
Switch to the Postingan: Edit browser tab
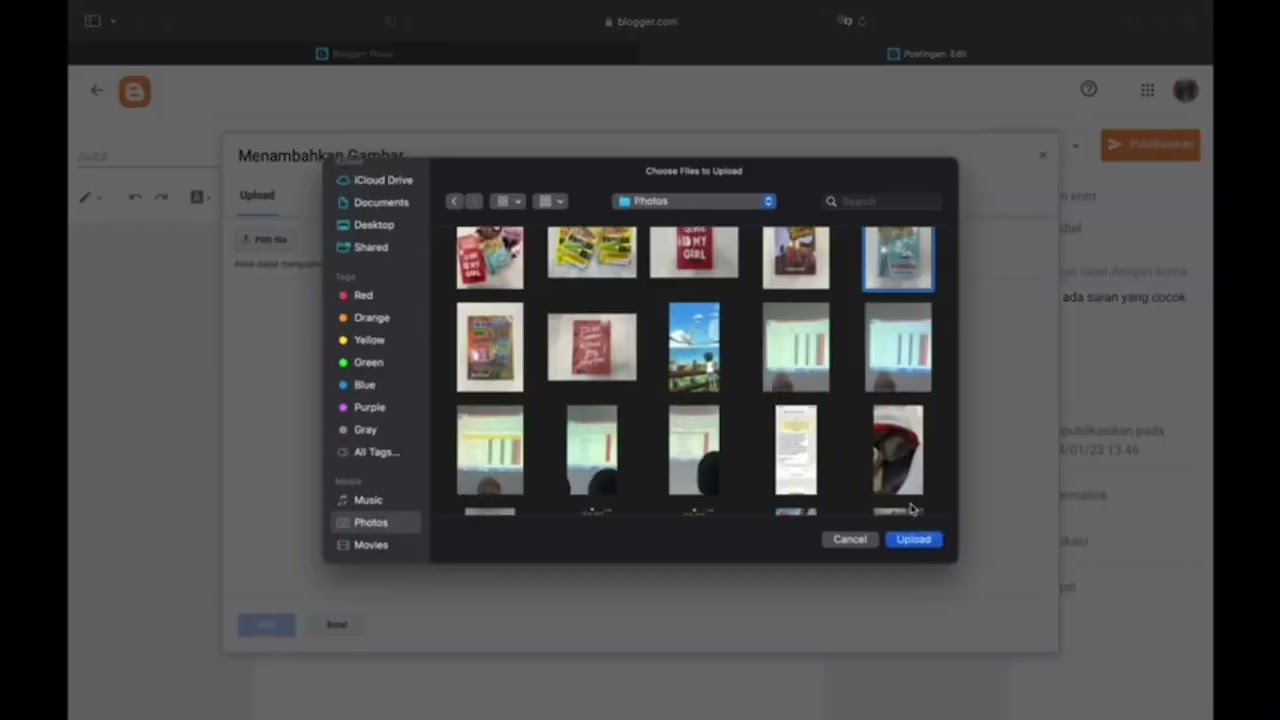tap(927, 54)
